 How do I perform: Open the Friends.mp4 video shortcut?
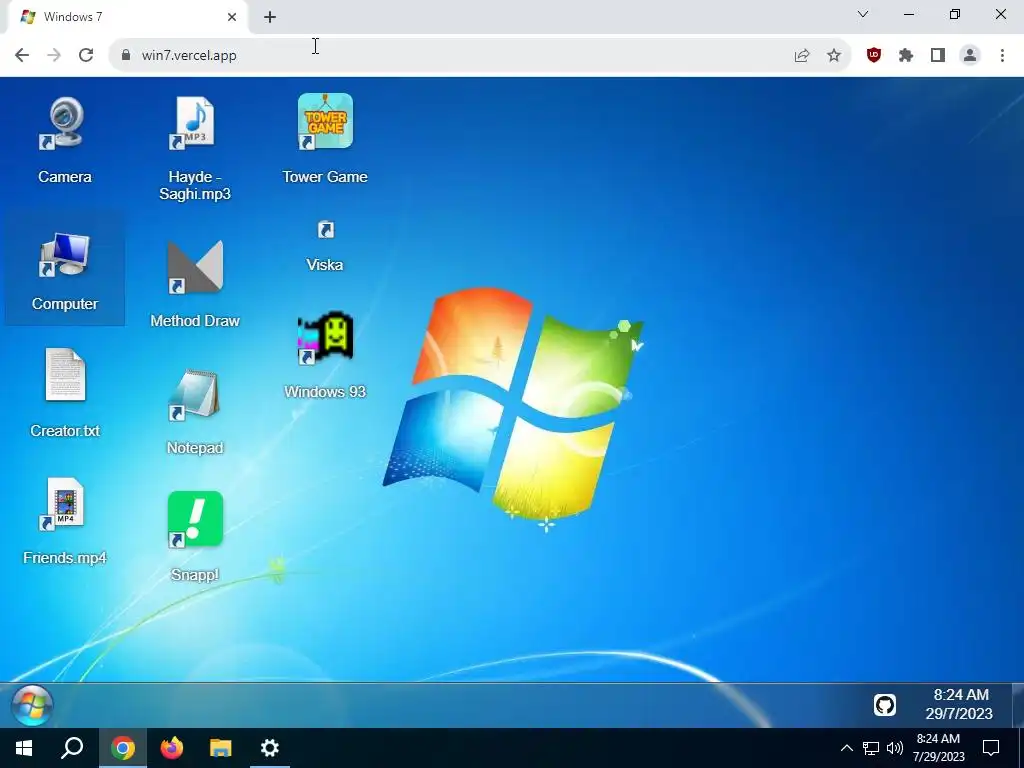[65, 521]
